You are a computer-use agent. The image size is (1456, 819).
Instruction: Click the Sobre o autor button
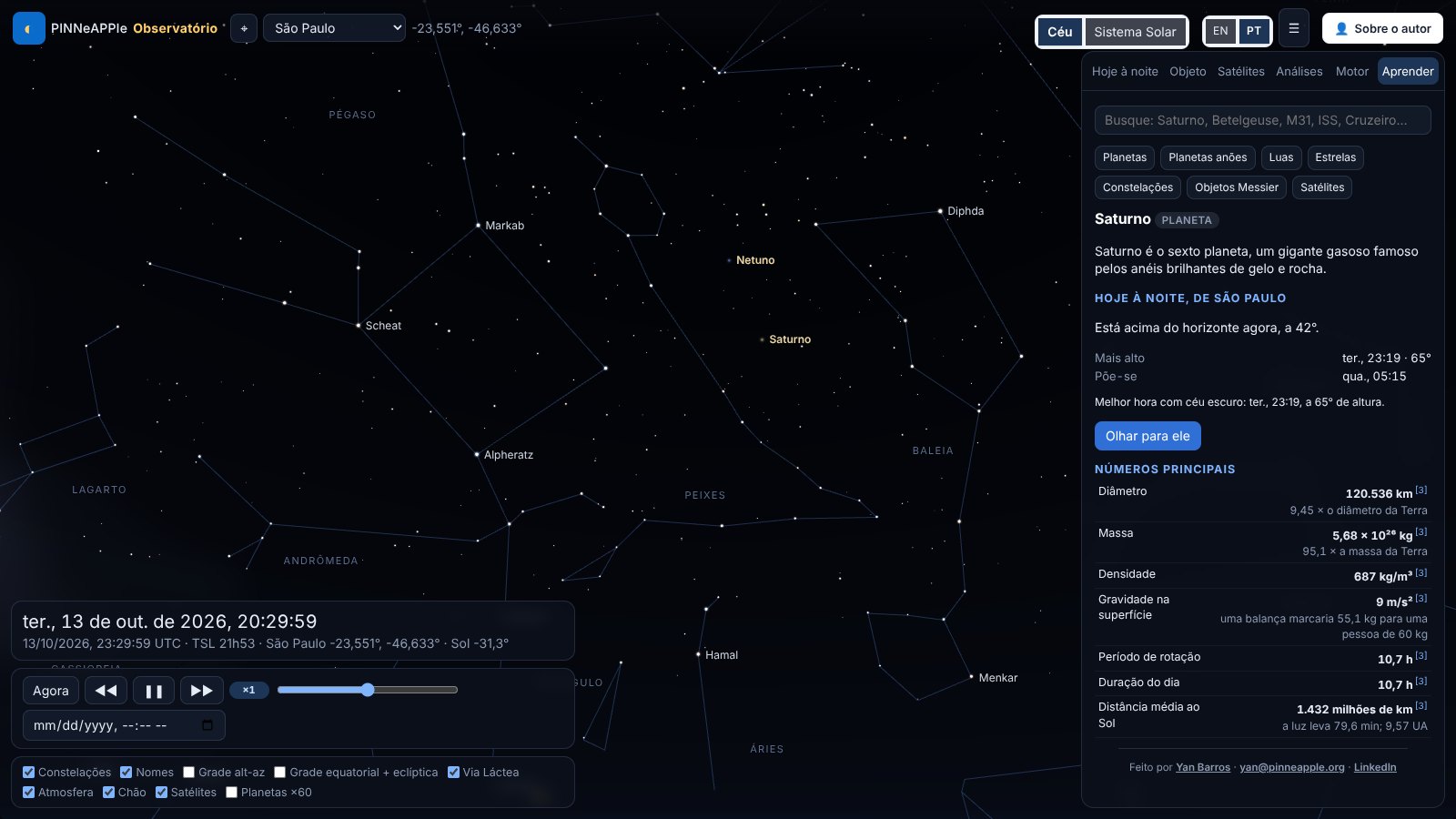pyautogui.click(x=1382, y=28)
